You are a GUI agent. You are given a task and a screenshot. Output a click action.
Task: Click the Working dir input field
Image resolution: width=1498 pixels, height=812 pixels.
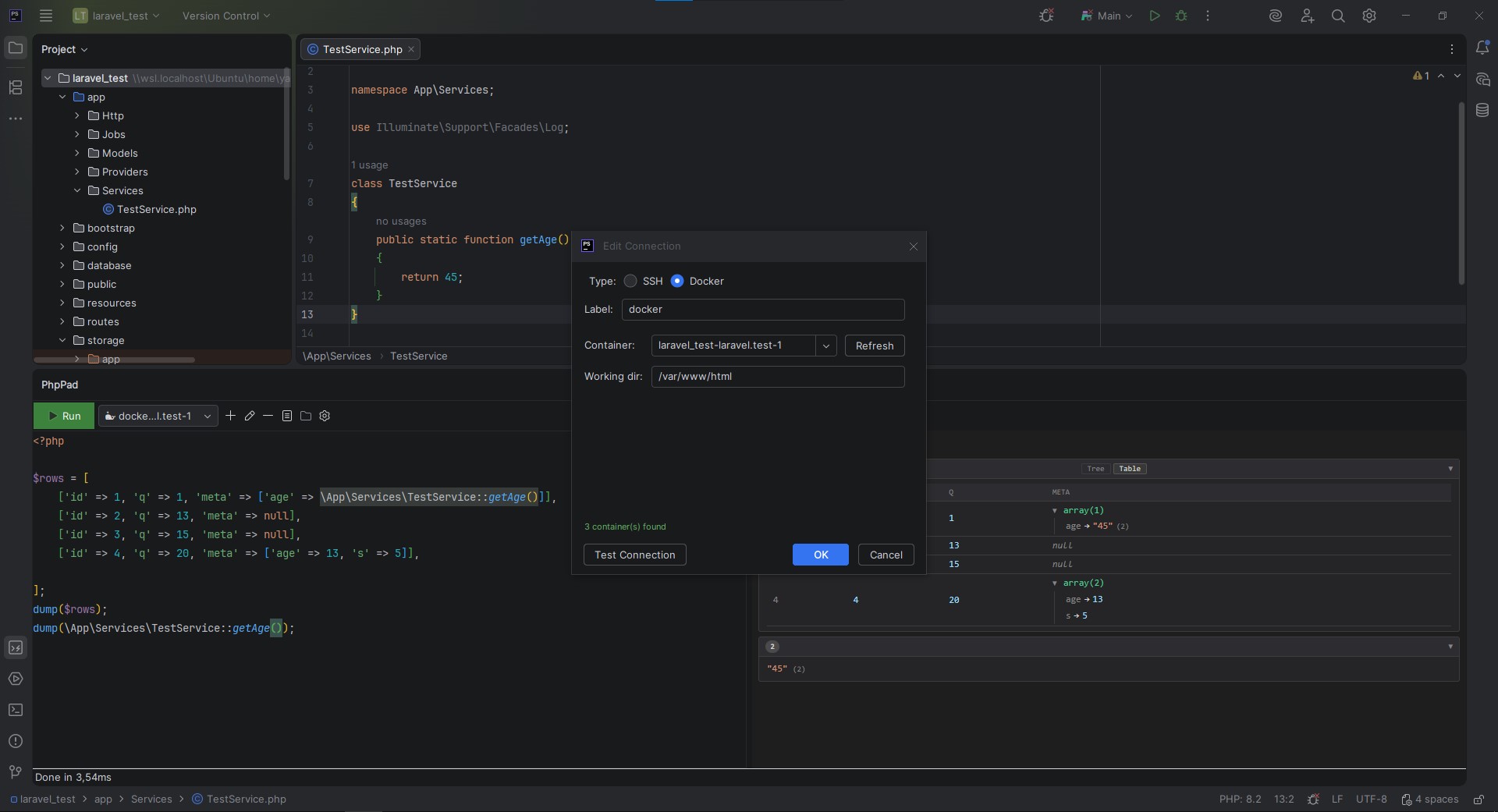(x=777, y=377)
